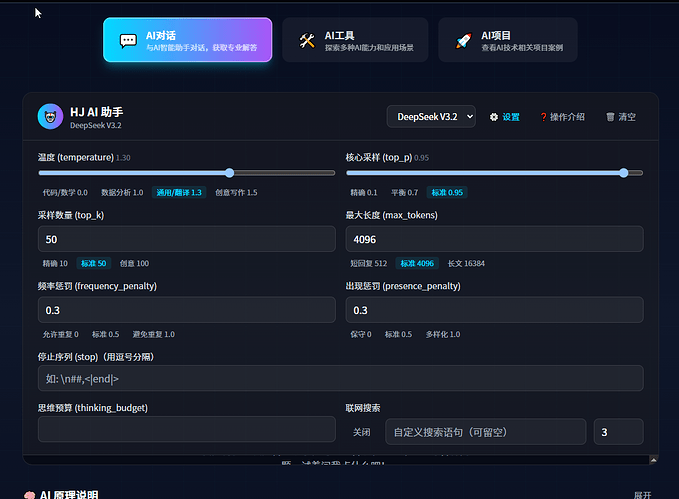The image size is (679, 499).
Task: Click the rocket icon on AI项目 card
Action: click(x=464, y=41)
